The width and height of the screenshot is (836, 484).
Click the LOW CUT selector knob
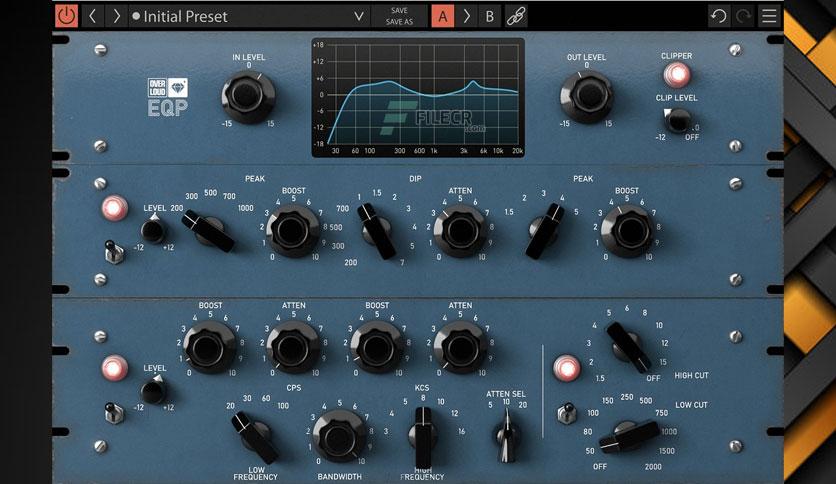point(629,436)
